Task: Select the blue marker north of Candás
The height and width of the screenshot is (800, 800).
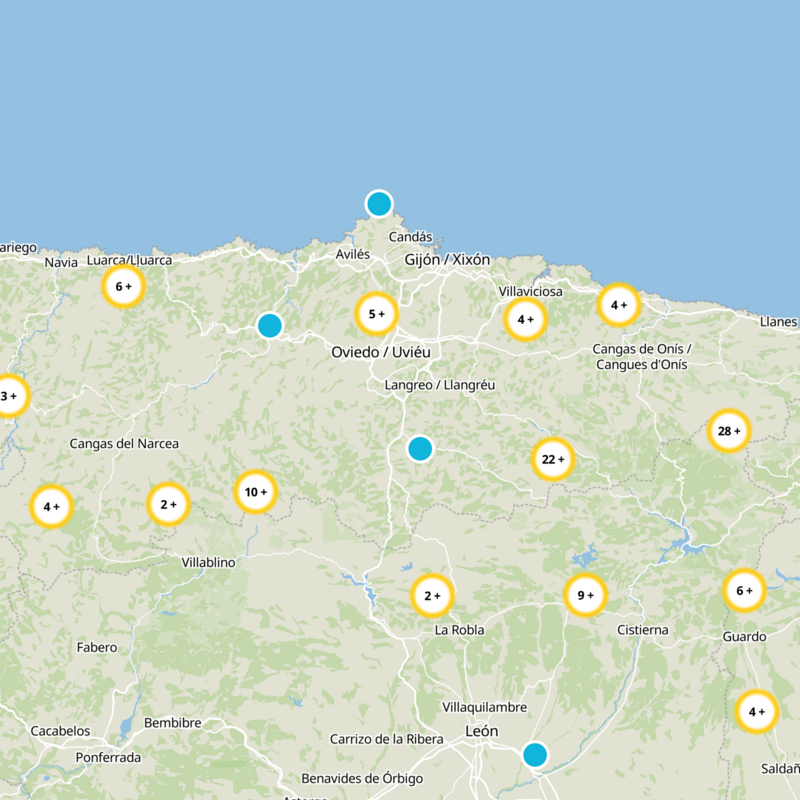Action: 379,204
